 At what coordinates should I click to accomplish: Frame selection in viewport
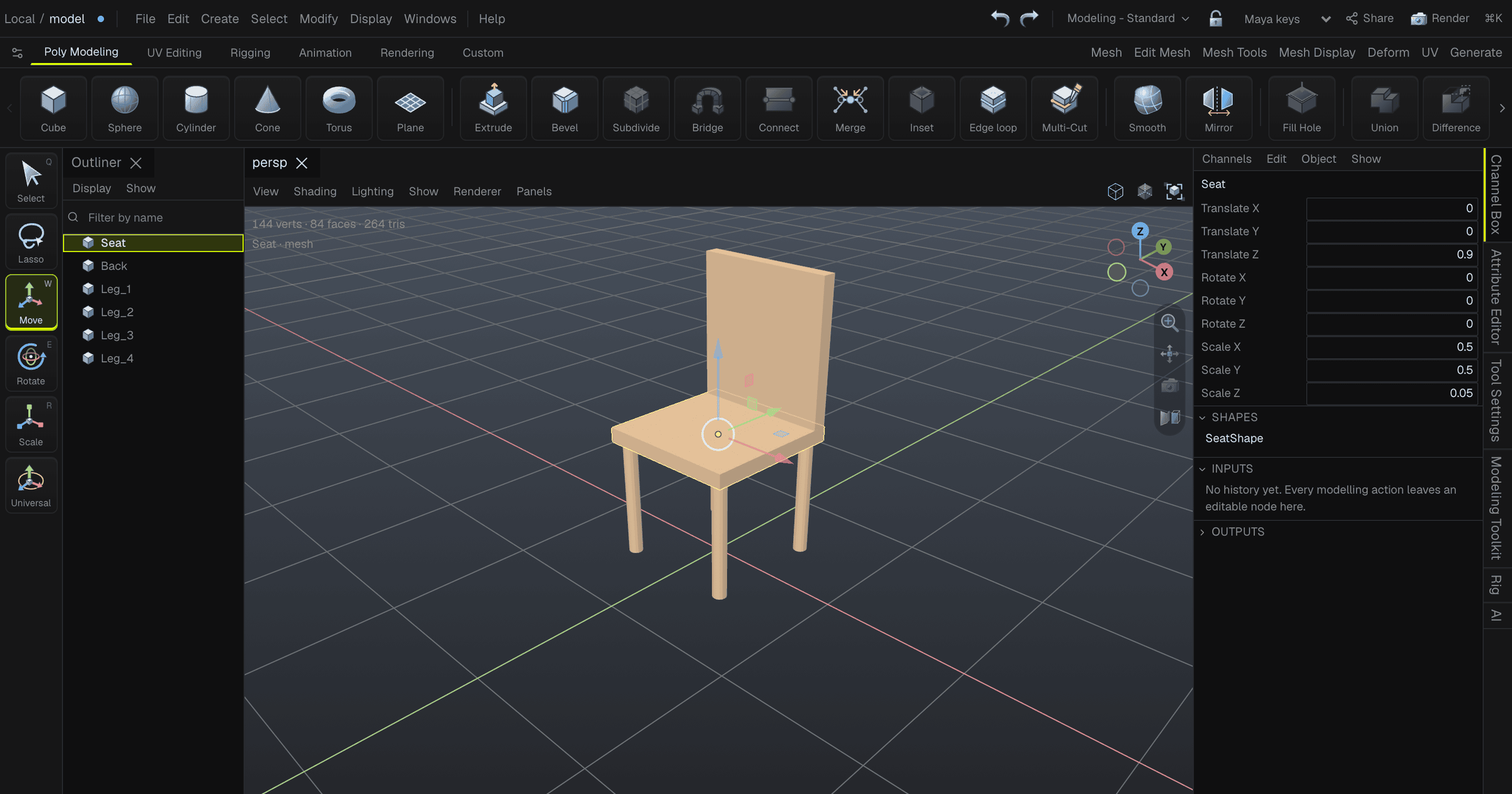coord(1174,191)
